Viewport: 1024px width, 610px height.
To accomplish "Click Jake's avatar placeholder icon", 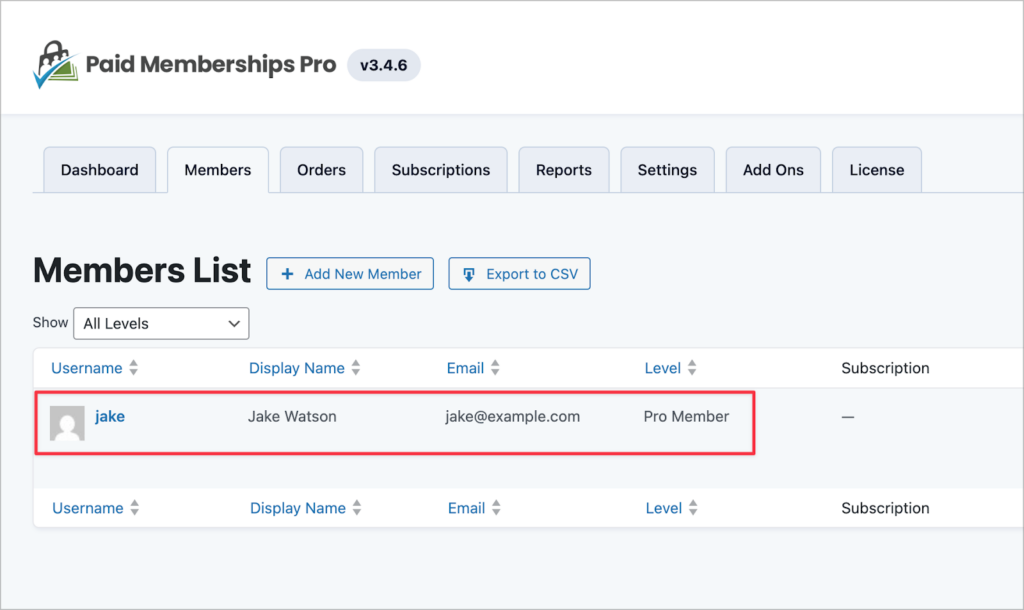I will tap(66, 422).
